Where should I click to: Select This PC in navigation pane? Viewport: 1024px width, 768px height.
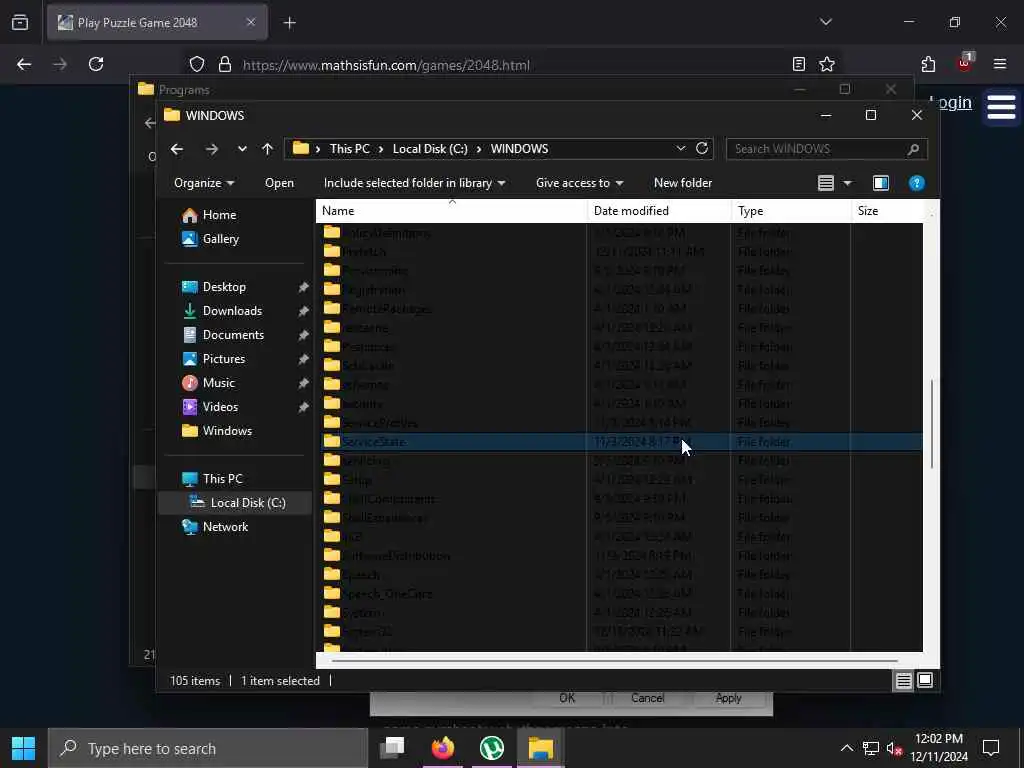tap(222, 479)
